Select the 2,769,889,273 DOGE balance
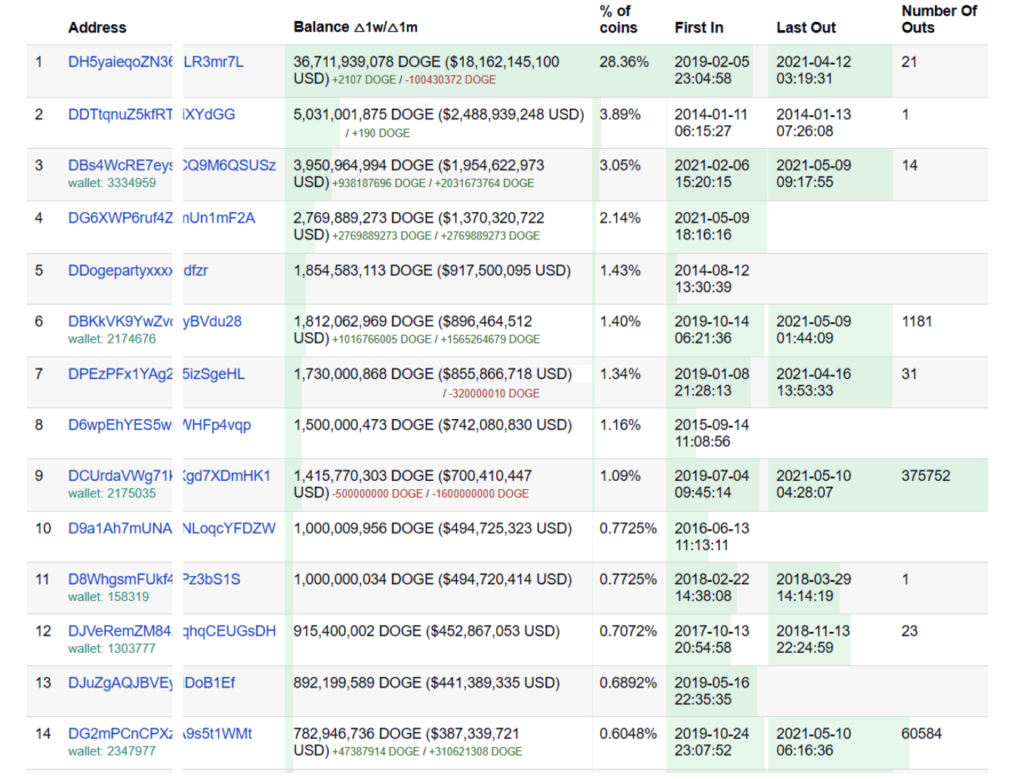The height and width of the screenshot is (779, 1024). [x=364, y=217]
